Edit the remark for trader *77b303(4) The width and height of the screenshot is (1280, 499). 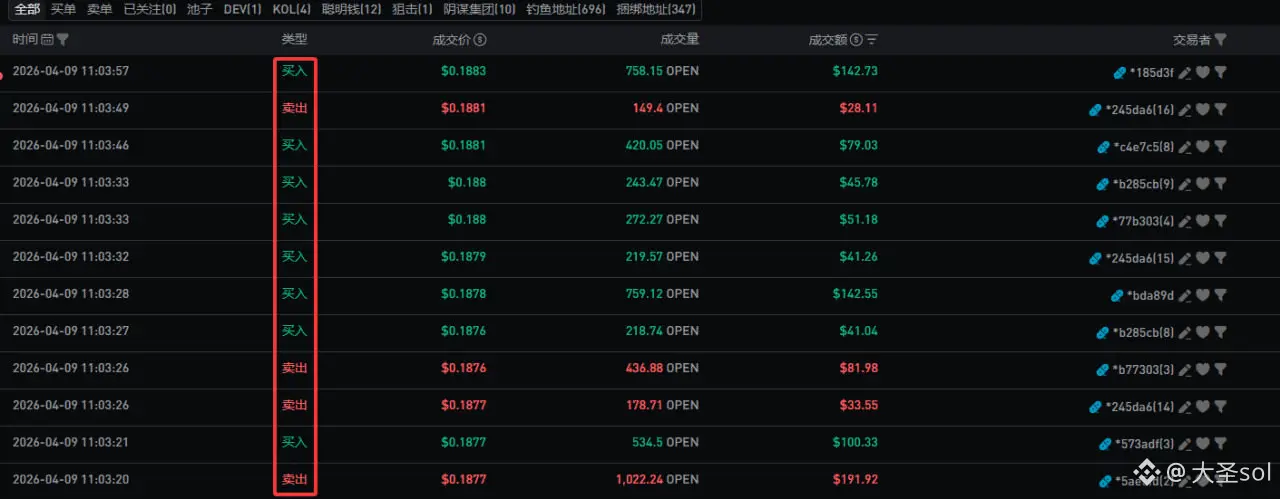pyautogui.click(x=1185, y=220)
